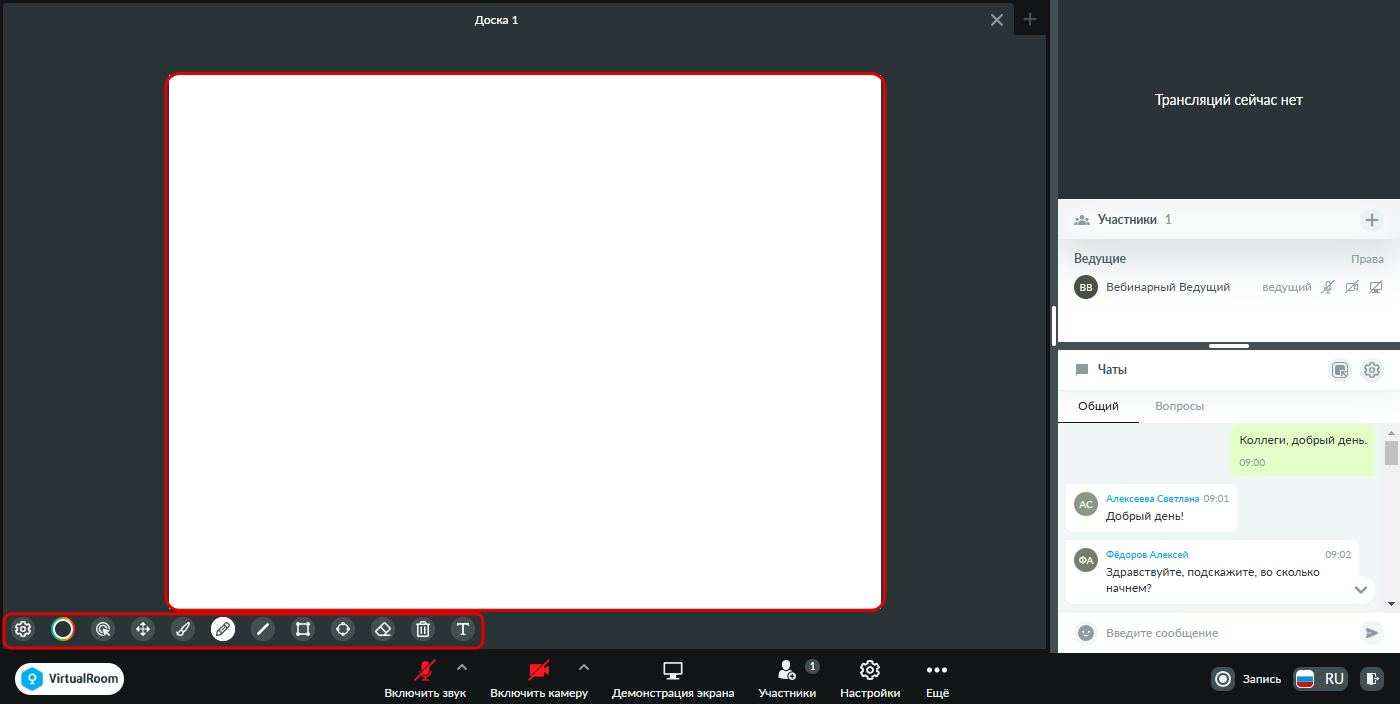Expand audio options arrow next to microphone
The height and width of the screenshot is (704, 1400).
[461, 667]
